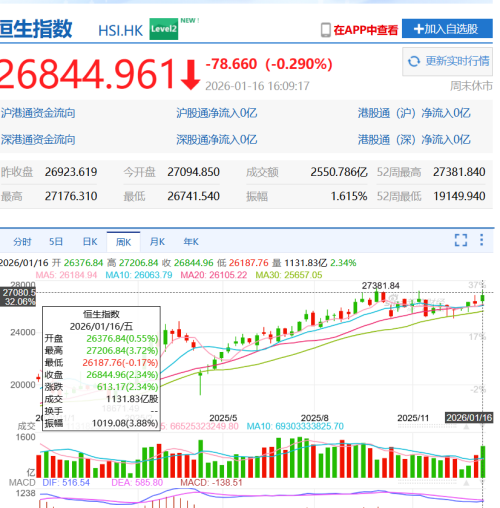Click the last green volume bar

(x=483, y=462)
